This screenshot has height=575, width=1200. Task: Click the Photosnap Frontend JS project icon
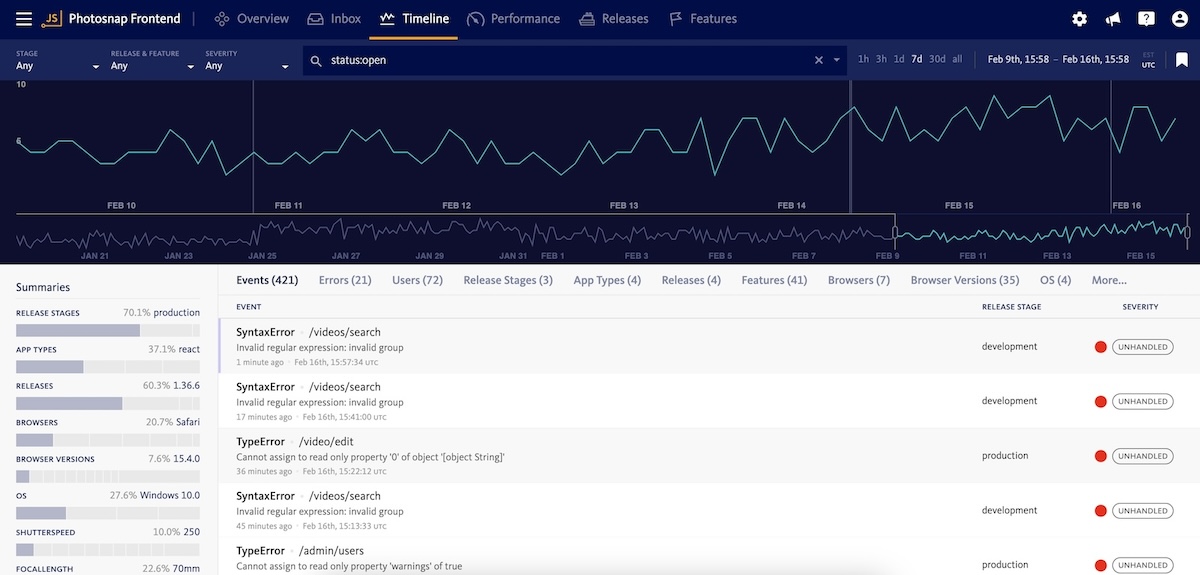52,19
